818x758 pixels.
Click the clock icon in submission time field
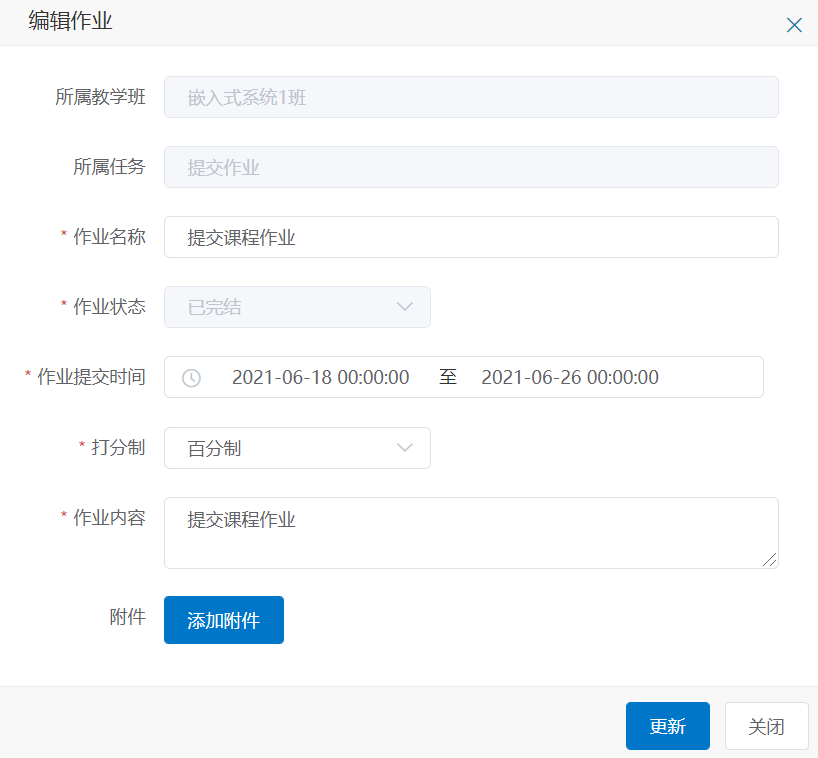point(191,378)
